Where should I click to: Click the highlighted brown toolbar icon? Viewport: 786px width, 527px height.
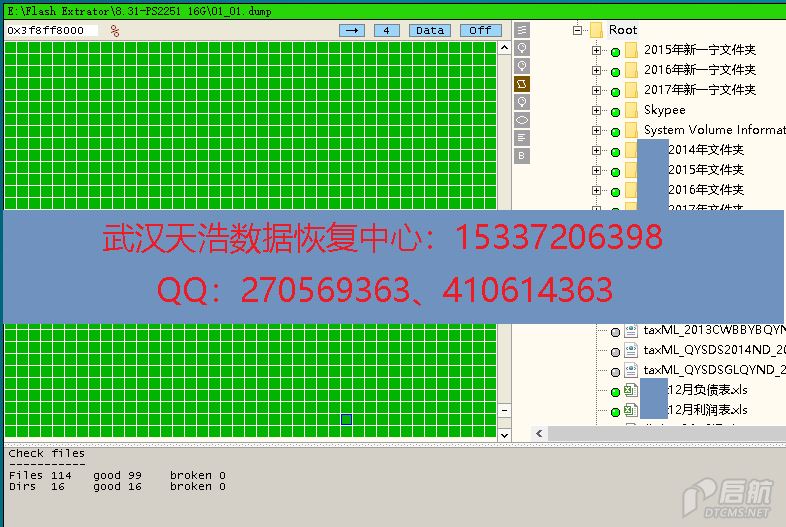tap(522, 84)
